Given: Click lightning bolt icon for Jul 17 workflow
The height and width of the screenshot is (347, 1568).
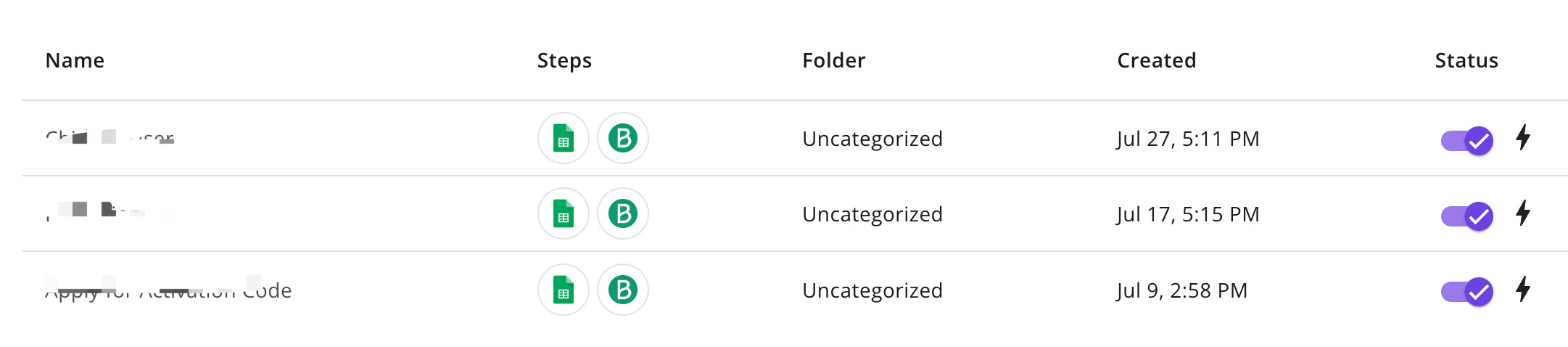Looking at the screenshot, I should pyautogui.click(x=1523, y=213).
